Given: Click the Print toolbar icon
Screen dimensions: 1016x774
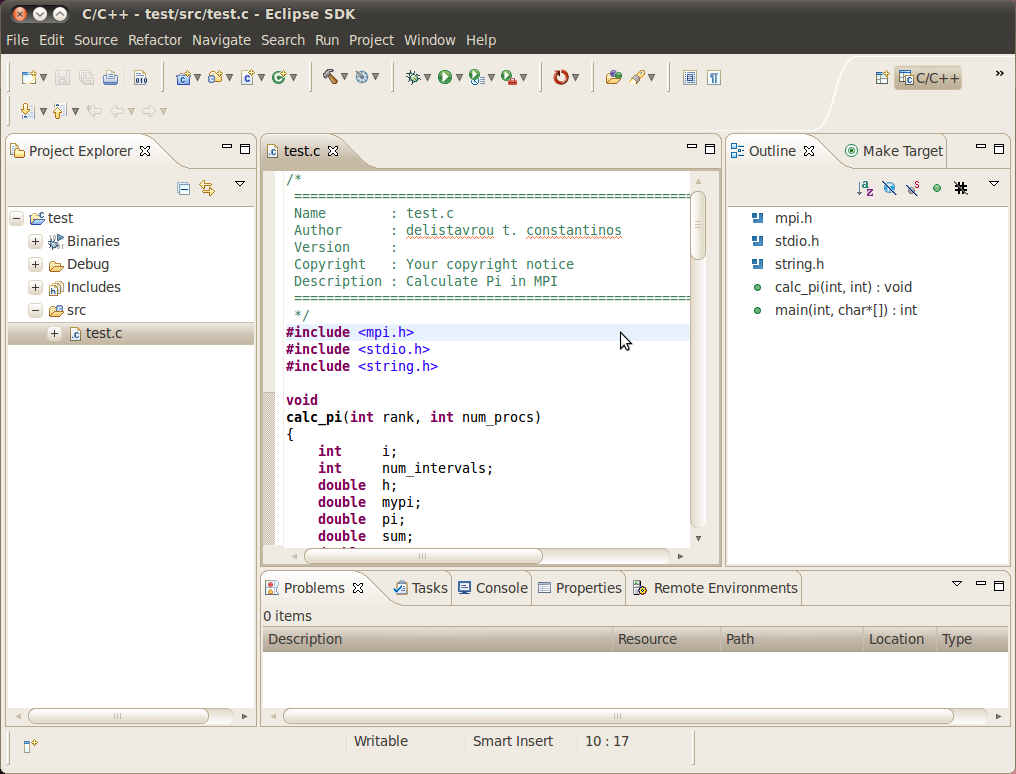Looking at the screenshot, I should click(111, 78).
